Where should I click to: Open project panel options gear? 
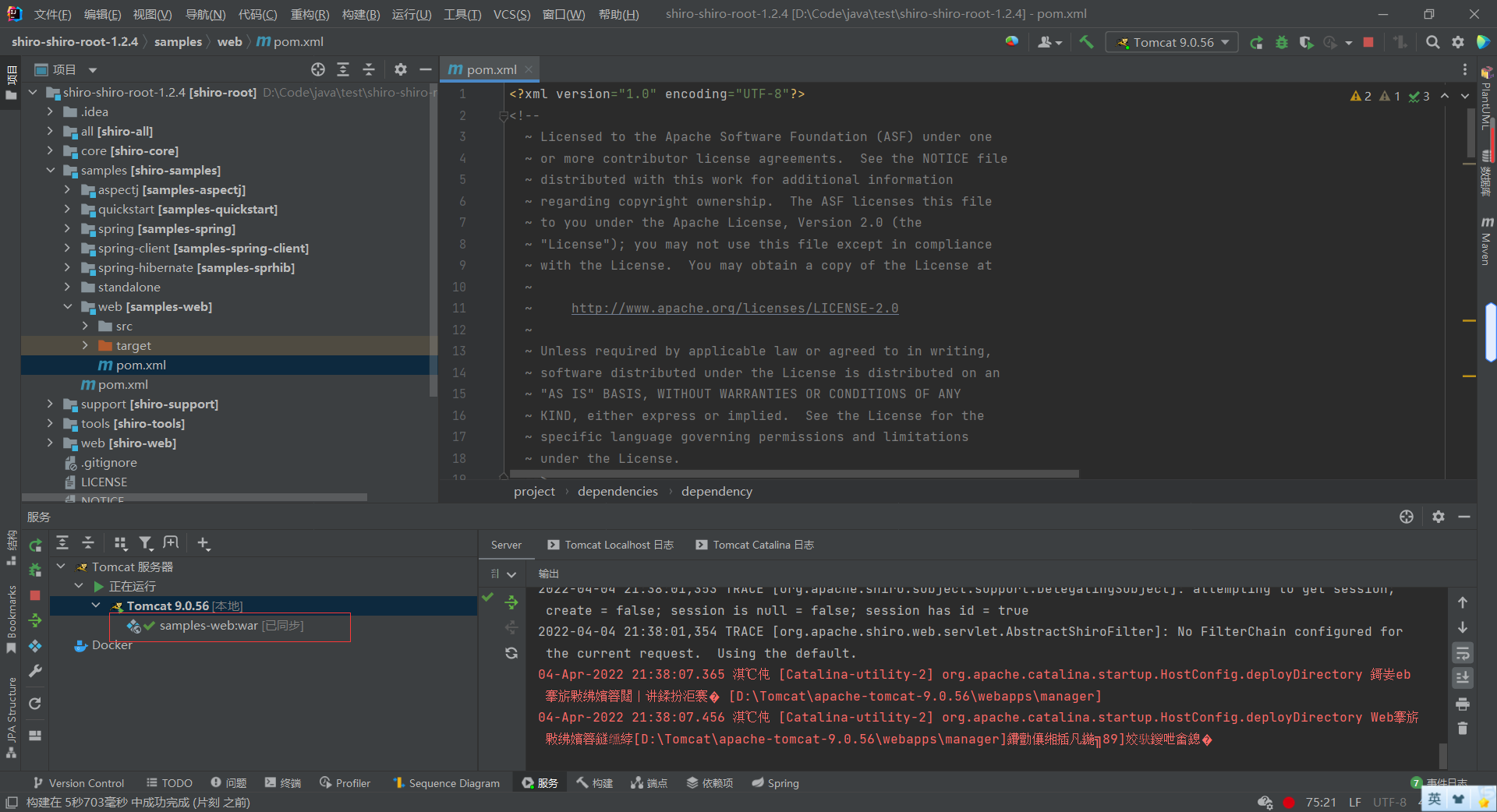tap(401, 69)
